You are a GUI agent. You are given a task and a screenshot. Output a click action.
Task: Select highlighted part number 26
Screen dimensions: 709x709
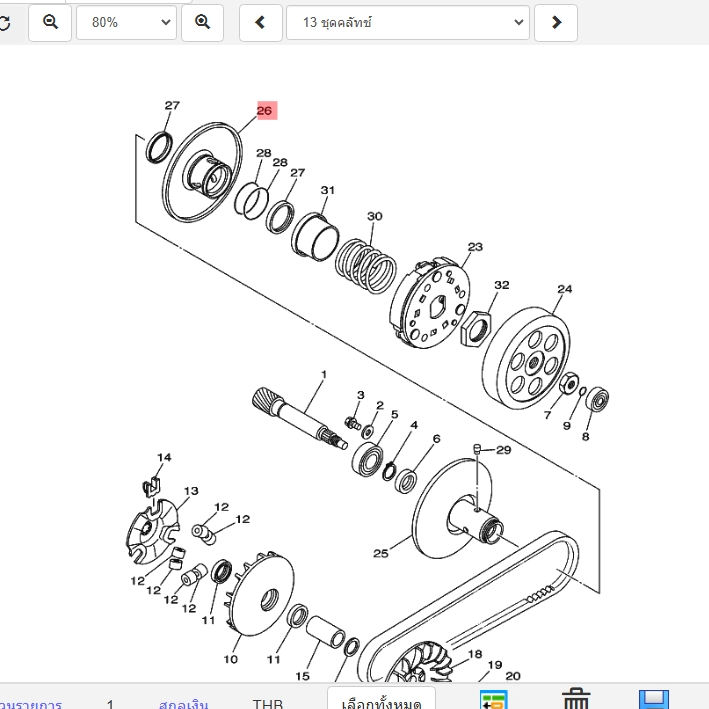click(x=267, y=110)
